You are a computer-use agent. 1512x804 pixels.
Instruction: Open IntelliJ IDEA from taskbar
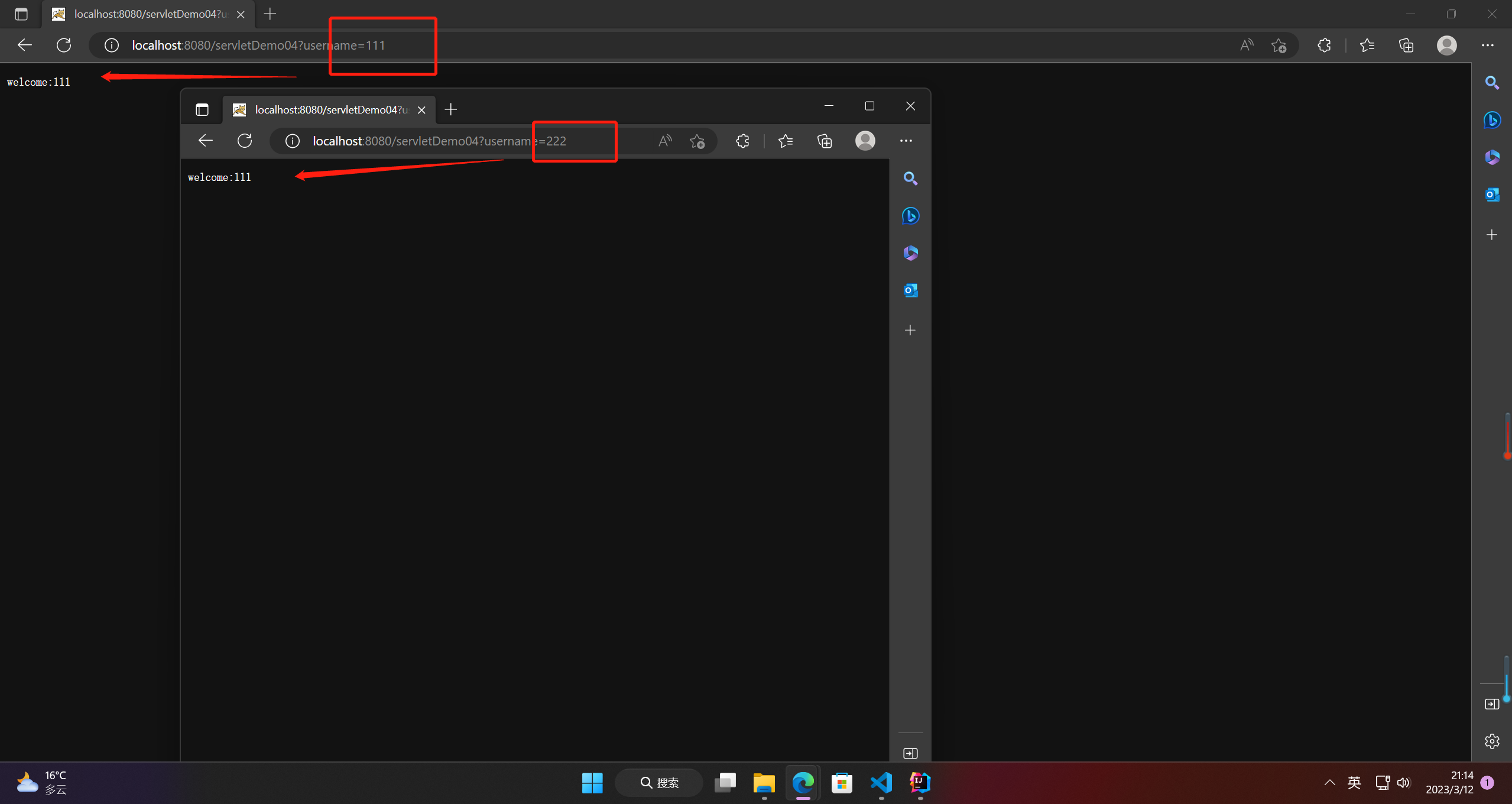pyautogui.click(x=920, y=783)
